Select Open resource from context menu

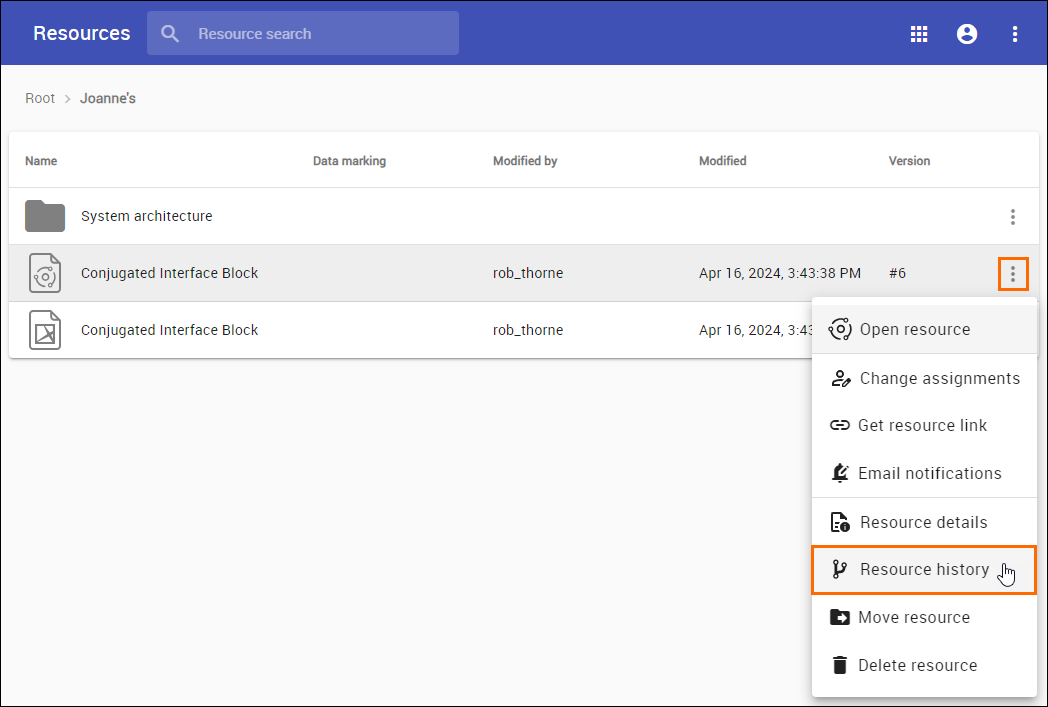(914, 330)
